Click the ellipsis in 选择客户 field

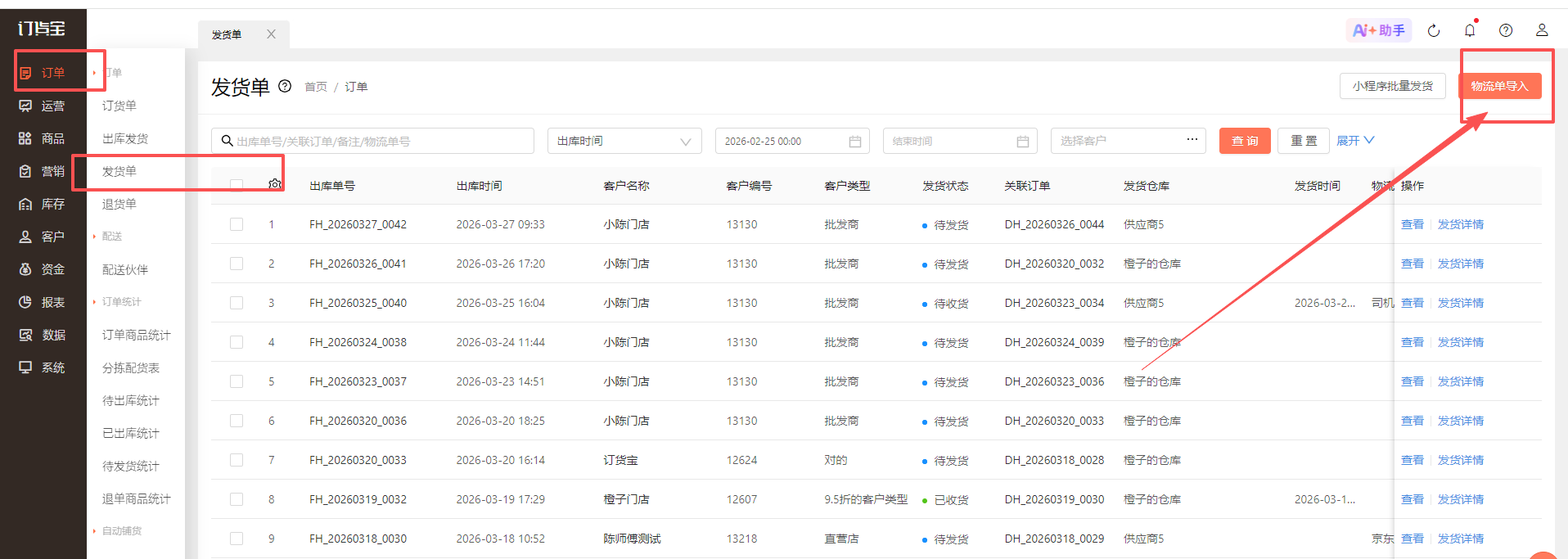(x=1192, y=139)
